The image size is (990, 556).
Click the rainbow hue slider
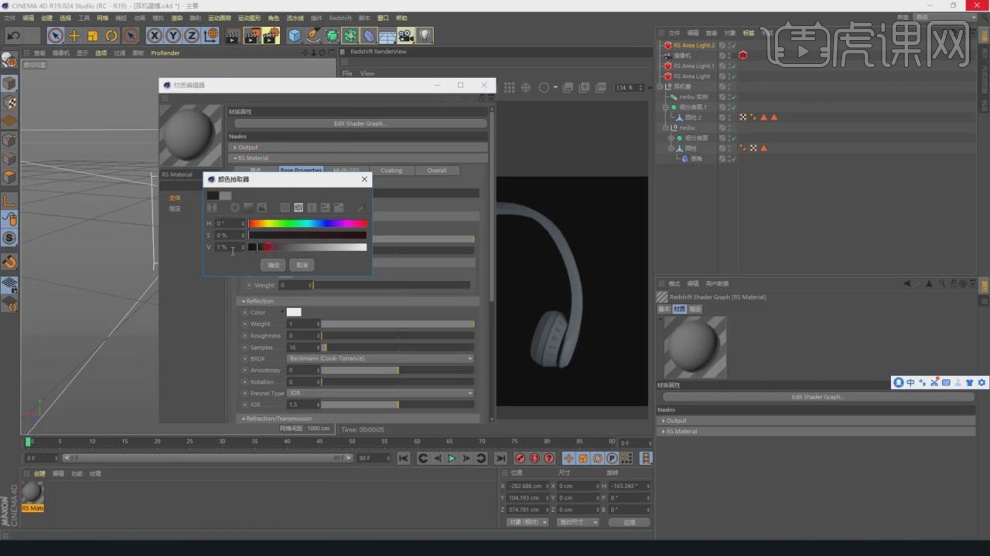click(308, 224)
